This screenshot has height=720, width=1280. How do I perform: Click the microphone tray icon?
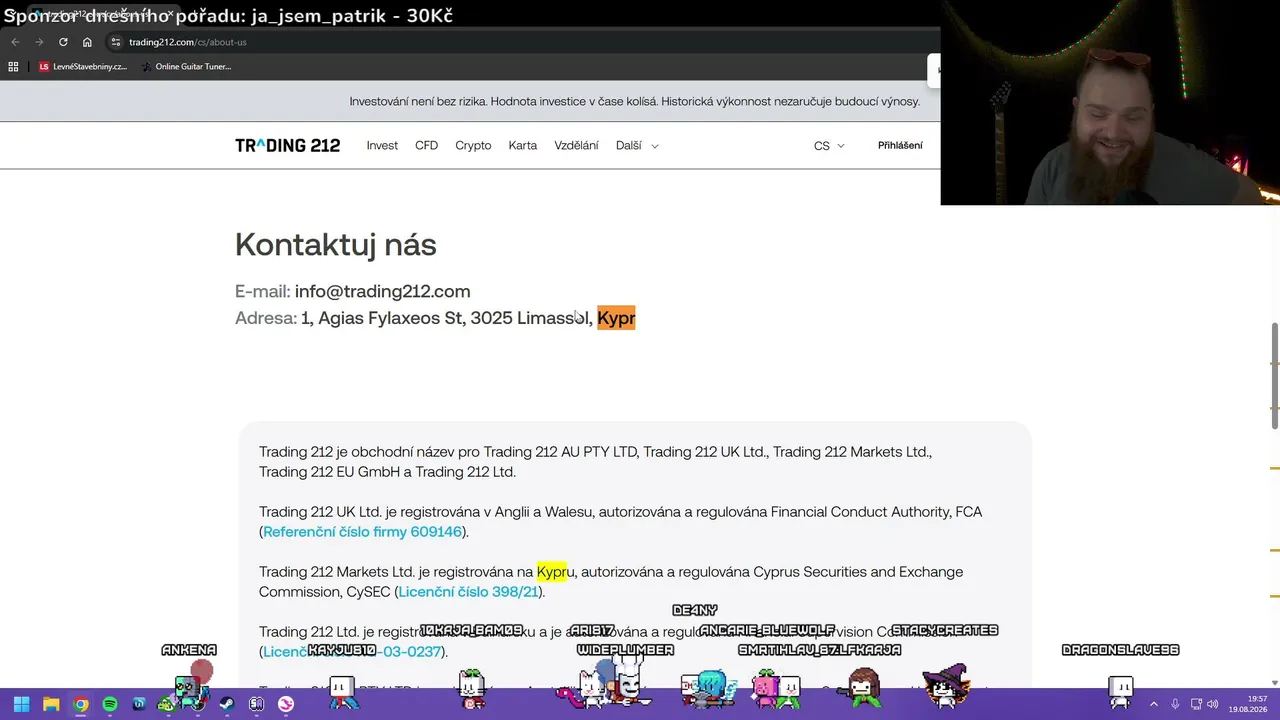coord(1175,704)
